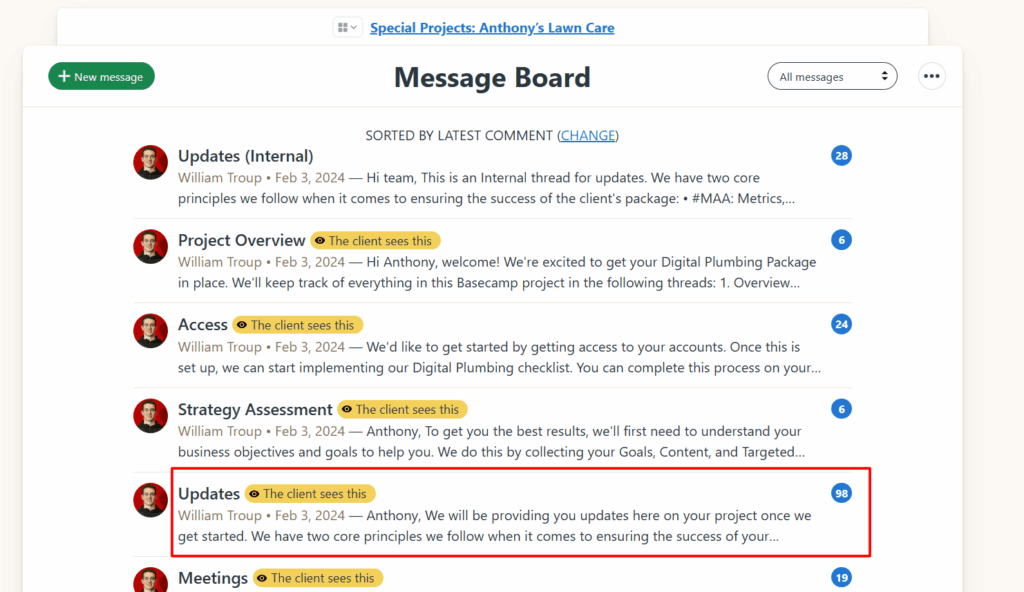Click client visibility badge on Strategy Assessment
Viewport: 1024px width, 592px height.
[x=402, y=409]
